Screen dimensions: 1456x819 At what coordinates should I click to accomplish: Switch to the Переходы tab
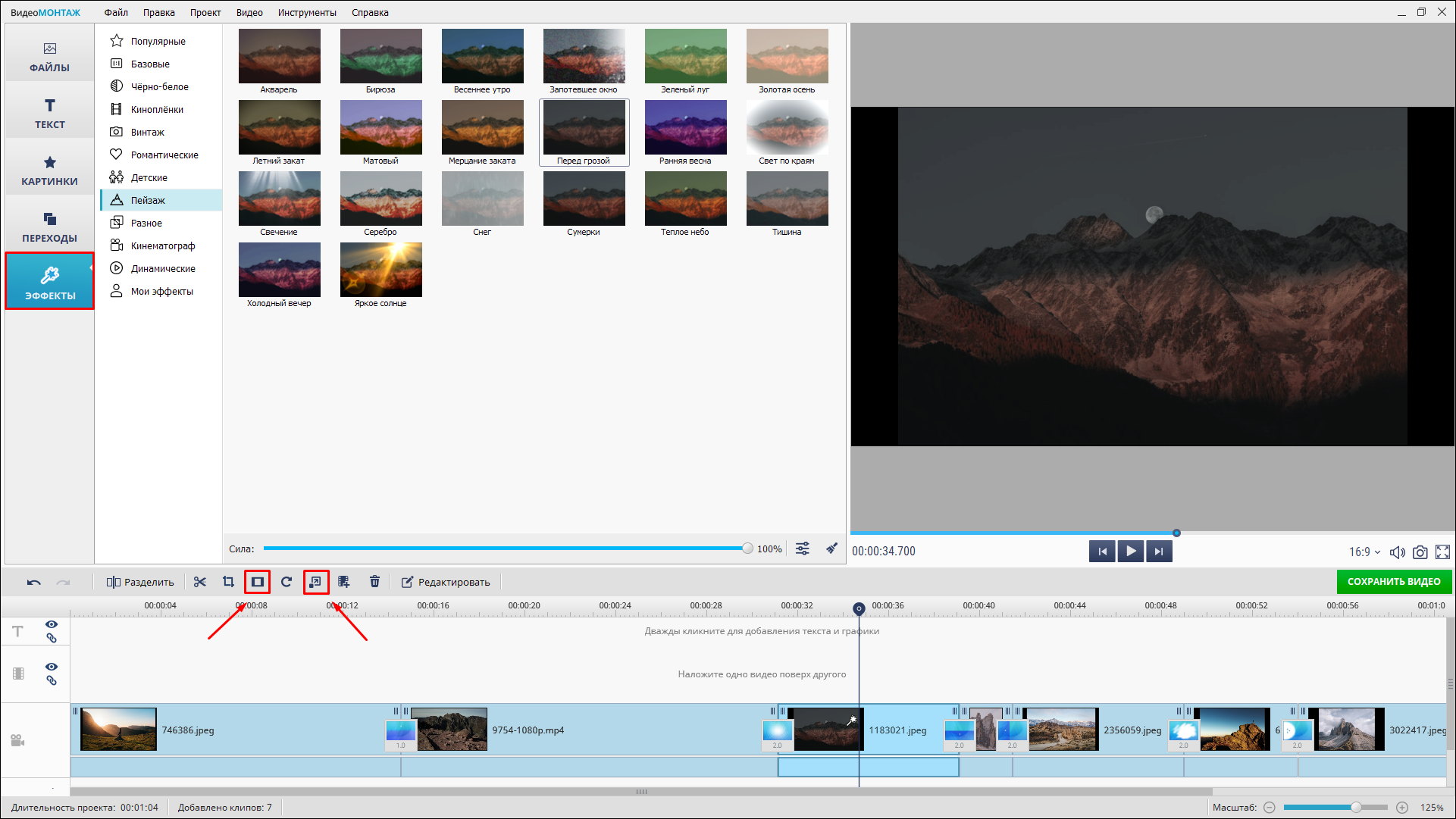click(49, 227)
